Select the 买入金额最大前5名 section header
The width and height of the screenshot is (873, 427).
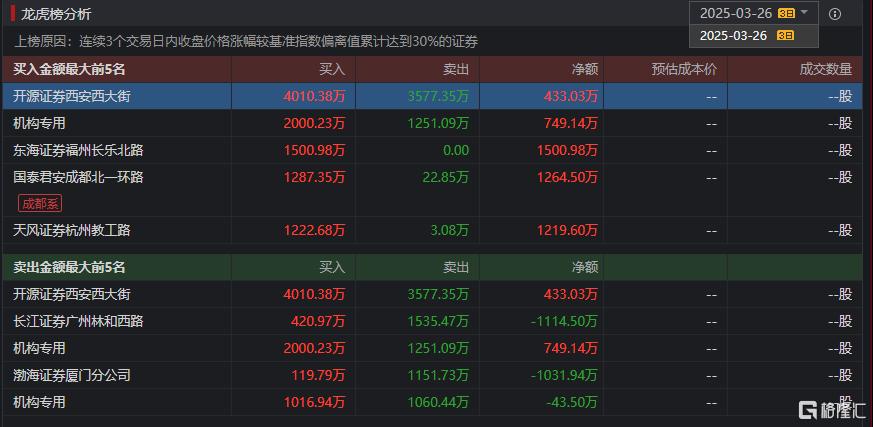[x=69, y=69]
